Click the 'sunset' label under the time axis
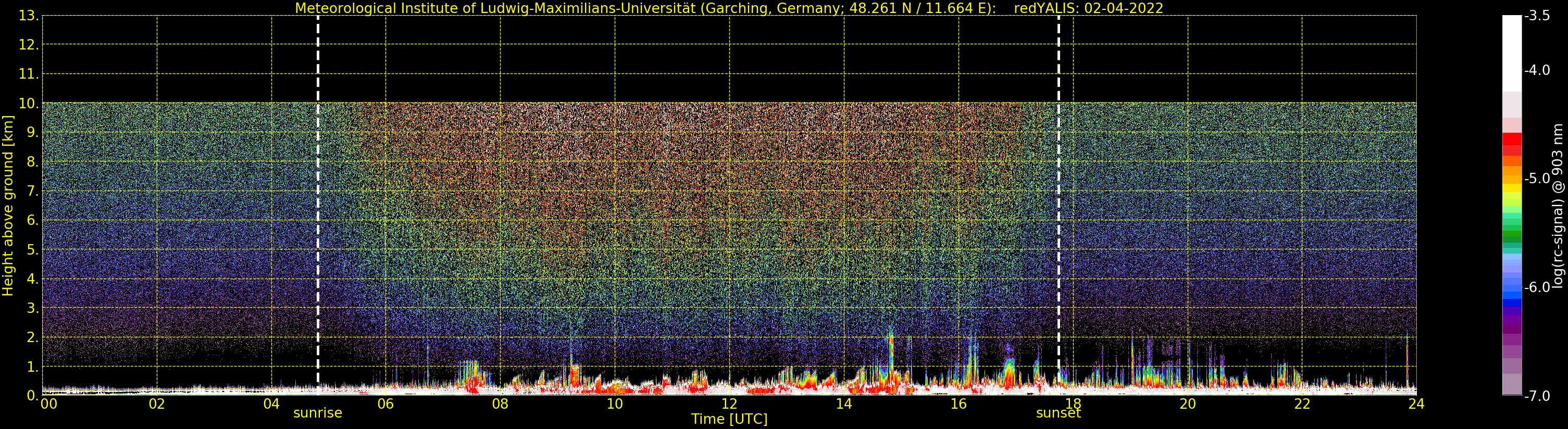Screen dimensions: 1568x429 click(x=1059, y=413)
